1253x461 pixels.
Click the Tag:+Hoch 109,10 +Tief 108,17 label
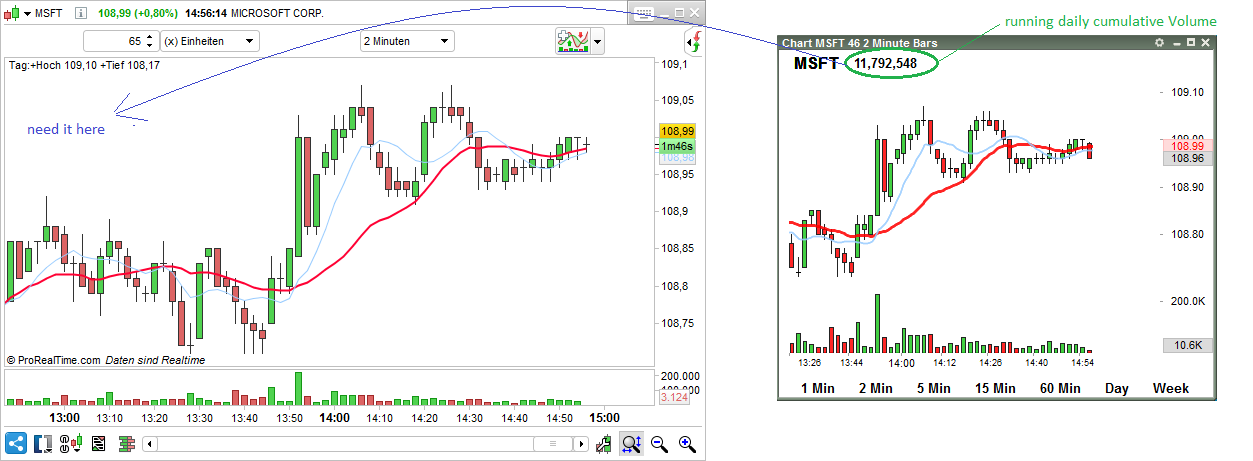pyautogui.click(x=84, y=65)
